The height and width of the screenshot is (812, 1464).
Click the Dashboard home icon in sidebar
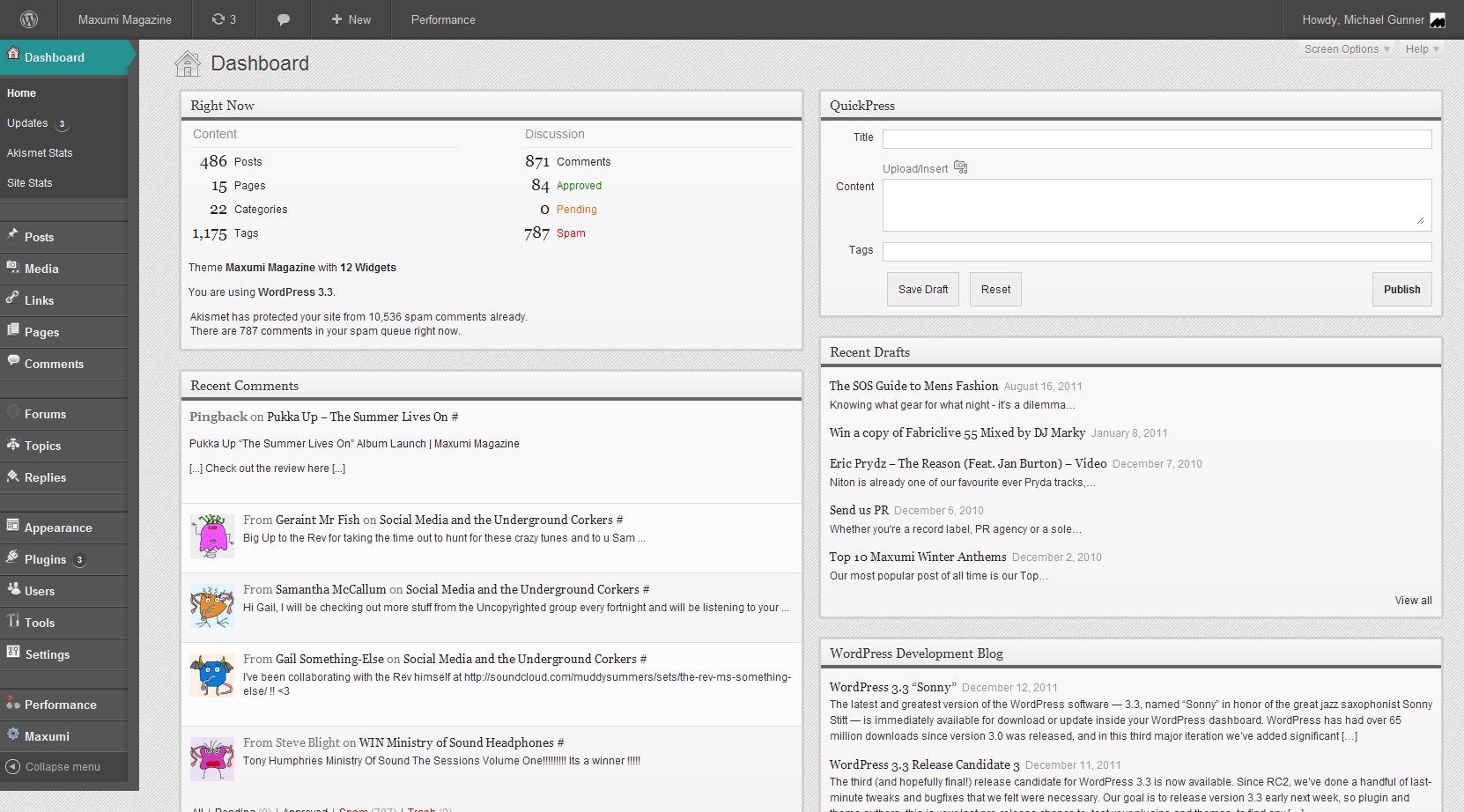[12, 55]
